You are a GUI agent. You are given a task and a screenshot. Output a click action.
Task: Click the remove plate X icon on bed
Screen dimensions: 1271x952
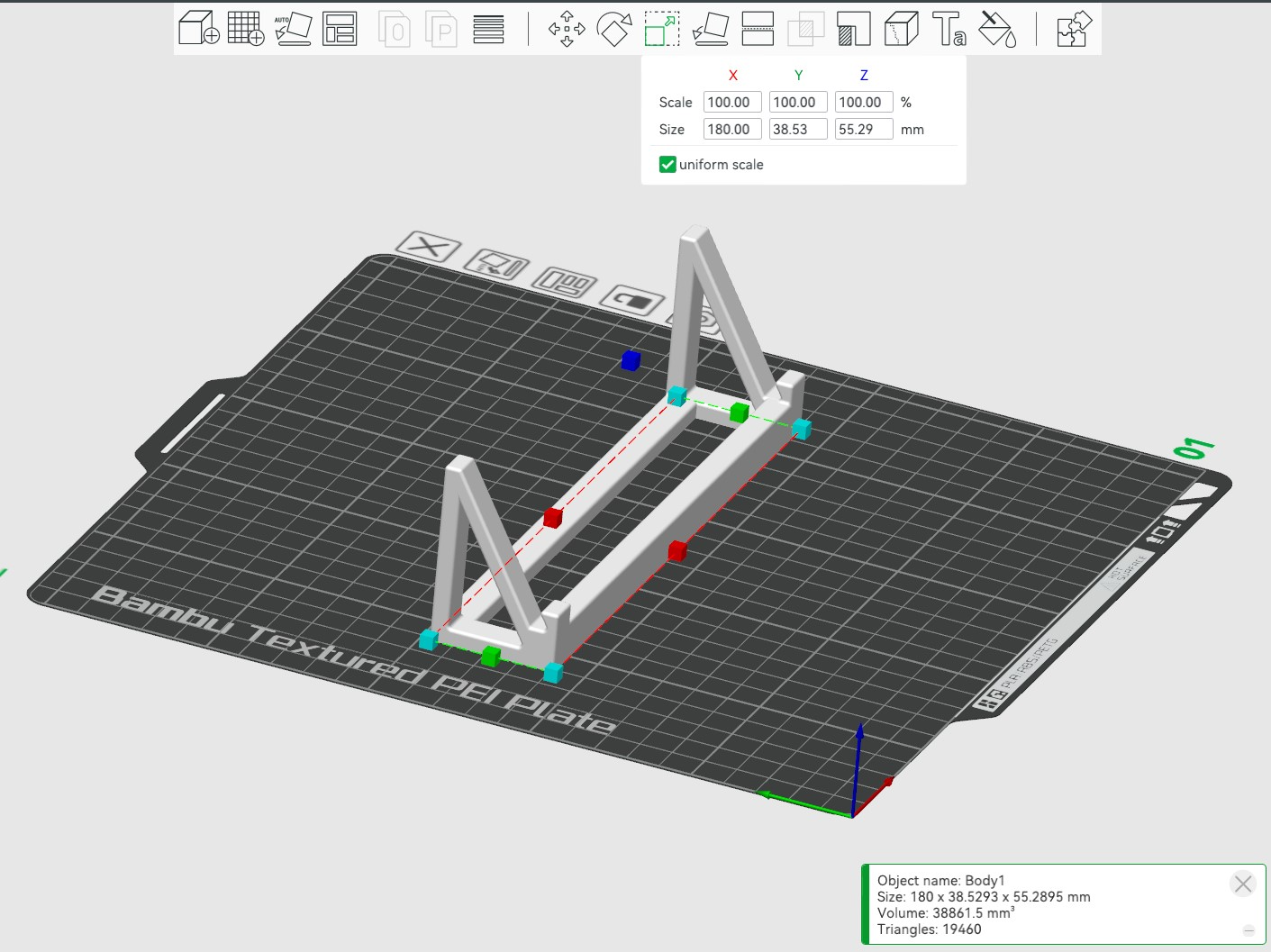point(428,246)
